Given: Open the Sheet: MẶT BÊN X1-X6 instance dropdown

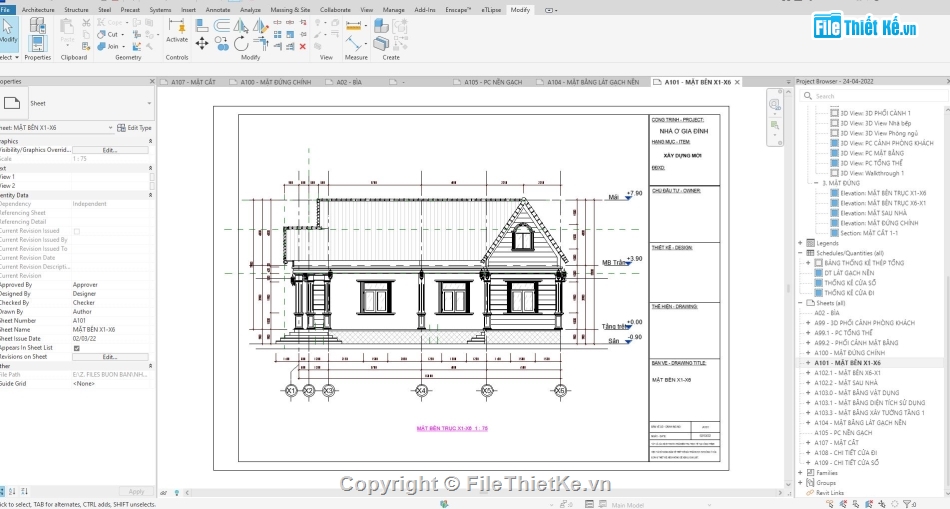Looking at the screenshot, I should (110, 128).
